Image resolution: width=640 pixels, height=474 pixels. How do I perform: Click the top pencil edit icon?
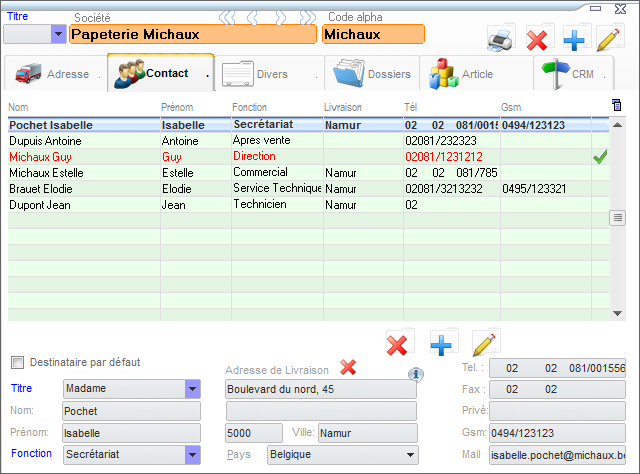click(607, 40)
